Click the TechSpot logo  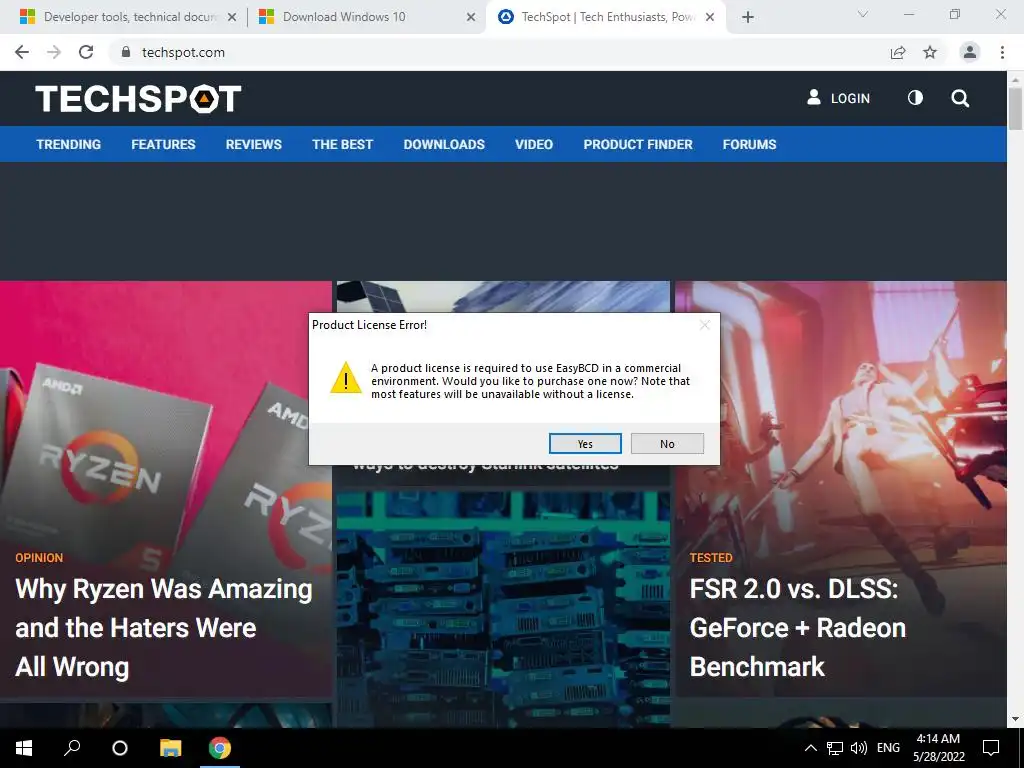[138, 99]
